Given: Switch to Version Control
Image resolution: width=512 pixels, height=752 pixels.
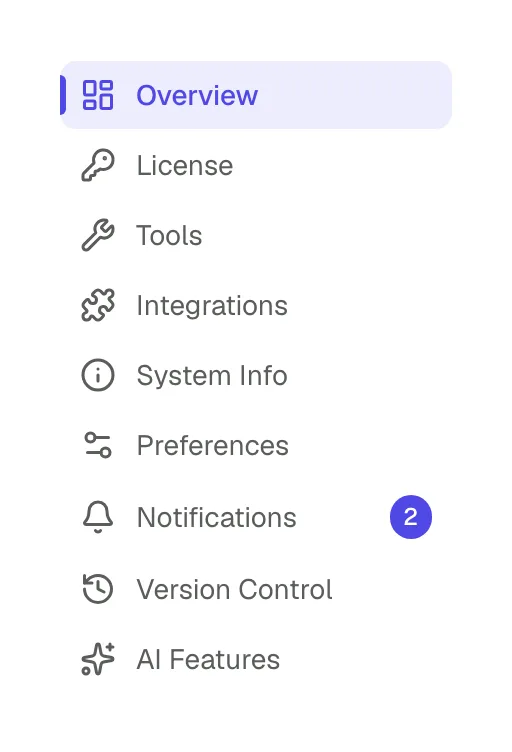Looking at the screenshot, I should point(256,588).
